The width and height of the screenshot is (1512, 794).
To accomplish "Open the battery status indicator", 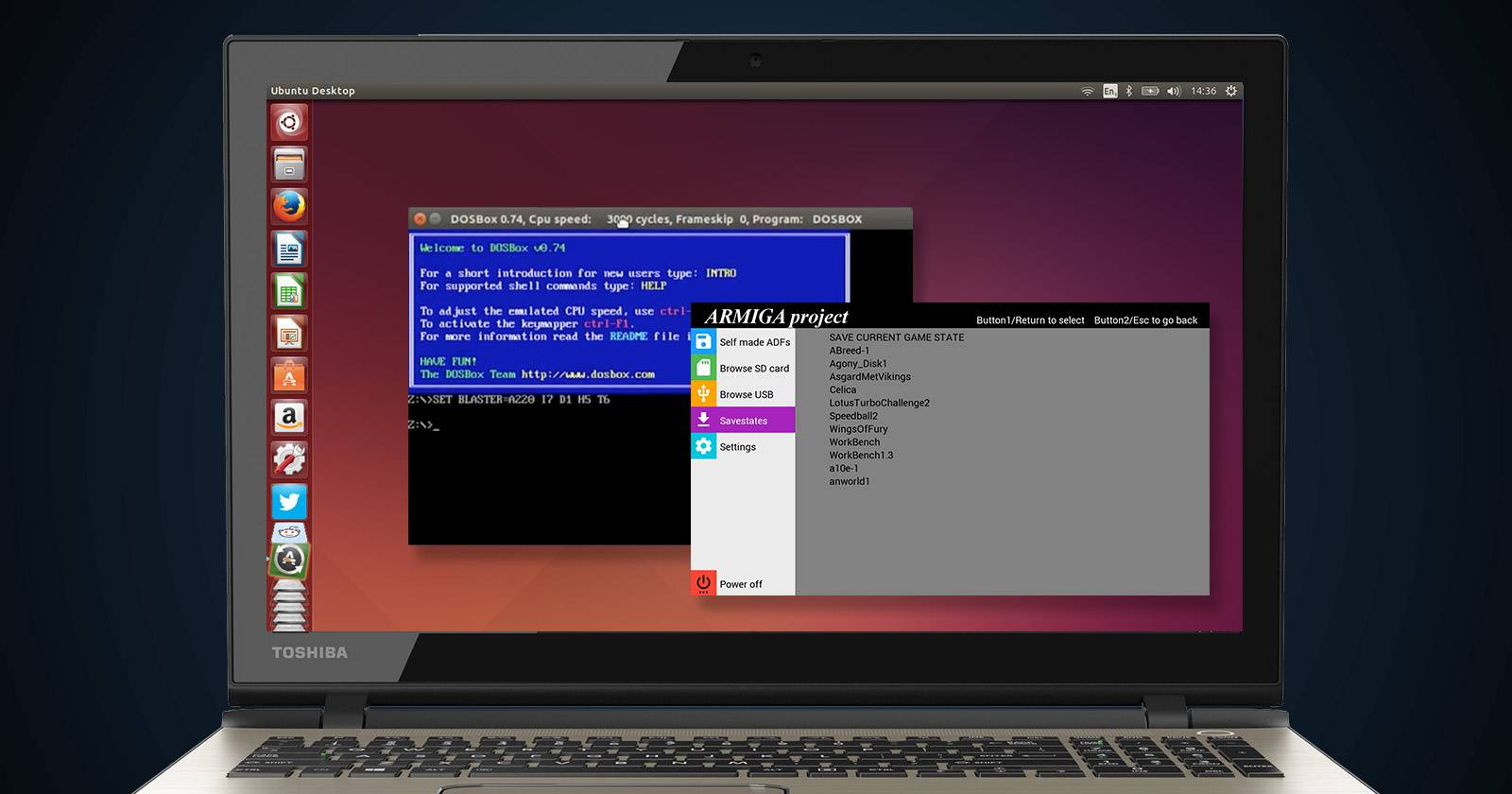I will pyautogui.click(x=1150, y=91).
